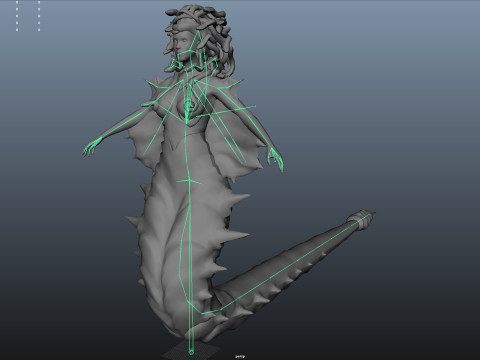Screen dimensions: 480x360
Task: Select the tail bend joint near the bottom
Action: click(x=202, y=313)
